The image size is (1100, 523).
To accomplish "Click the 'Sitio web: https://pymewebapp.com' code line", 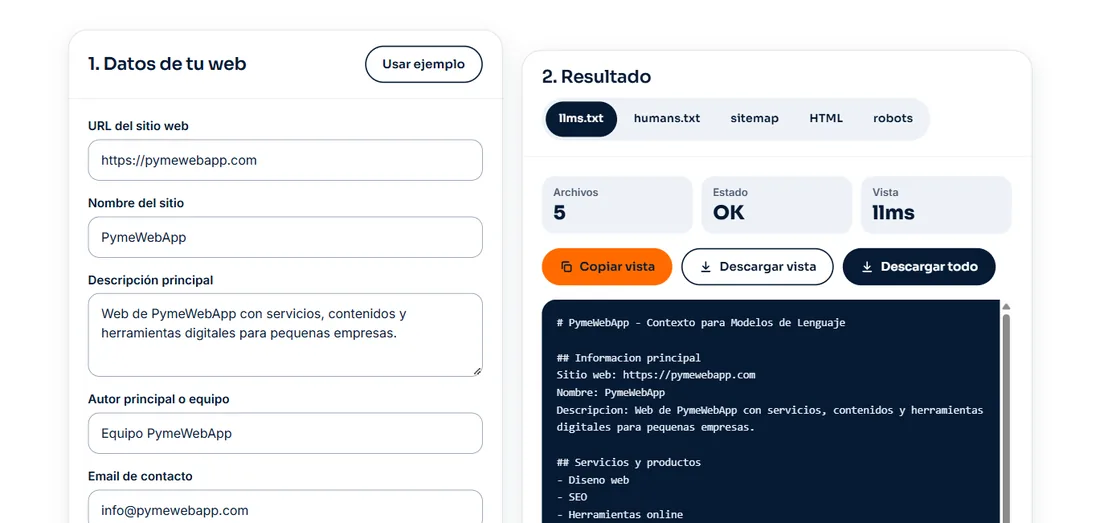I will [x=656, y=375].
